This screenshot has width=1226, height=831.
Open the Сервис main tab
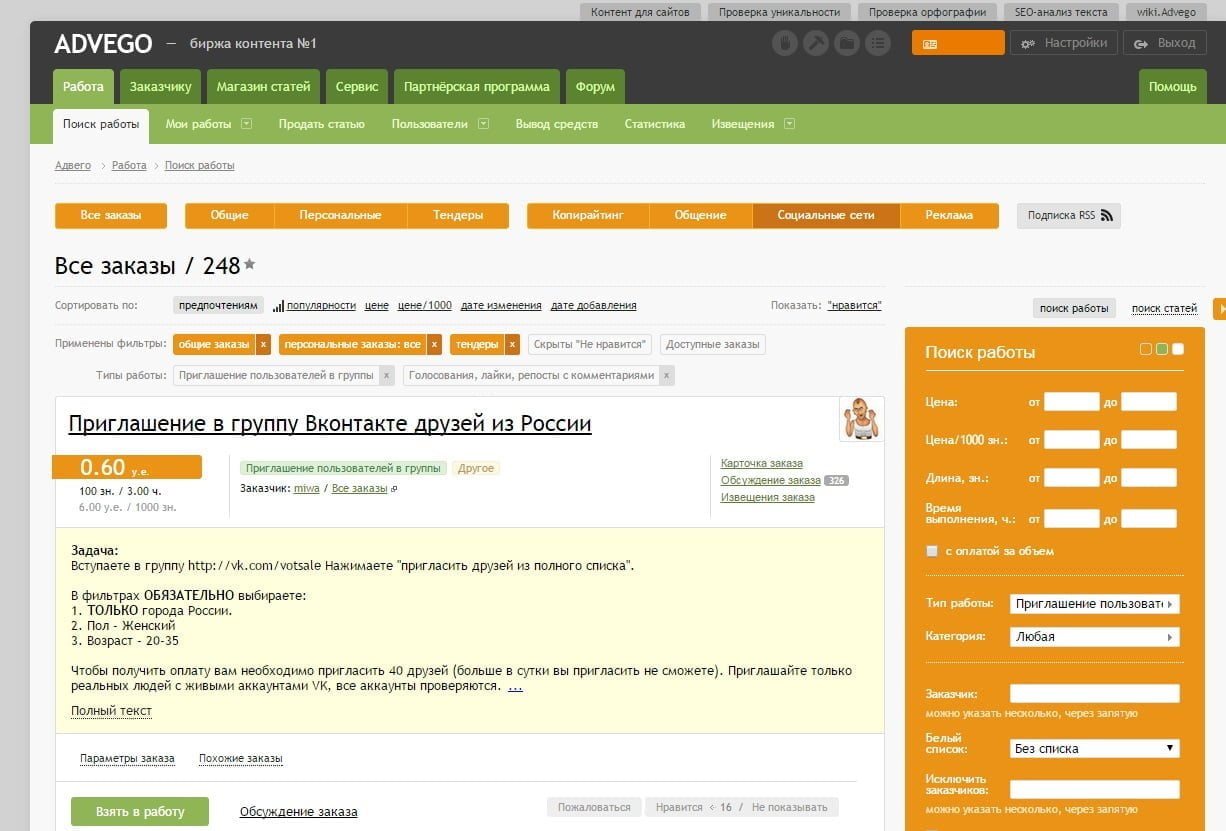click(357, 86)
